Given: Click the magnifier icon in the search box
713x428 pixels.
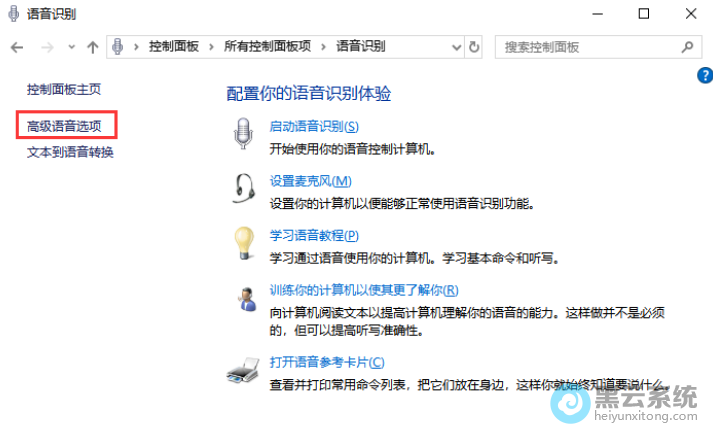Looking at the screenshot, I should pyautogui.click(x=687, y=47).
